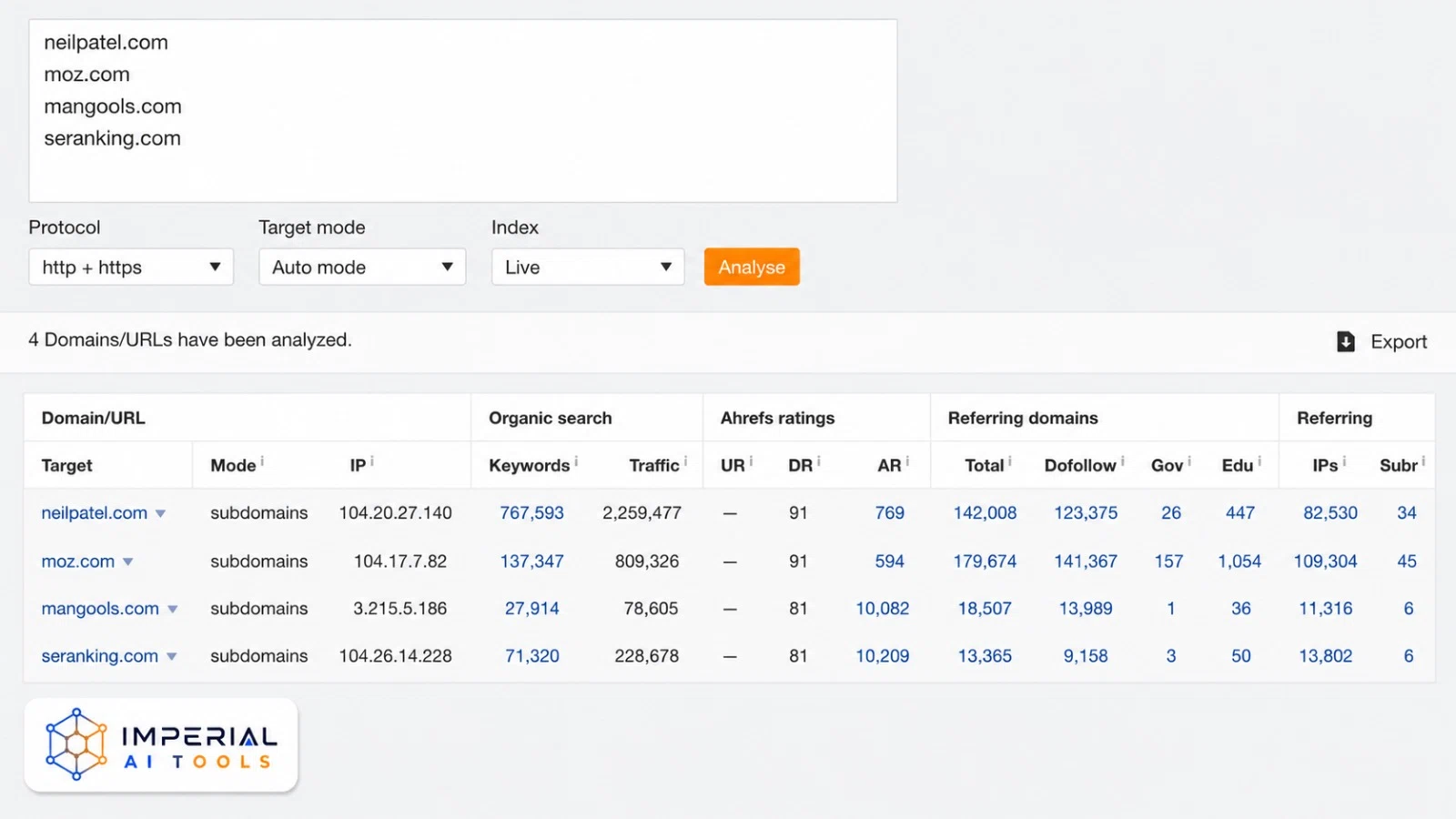Open moz.com Edu count 1,054

click(1239, 561)
